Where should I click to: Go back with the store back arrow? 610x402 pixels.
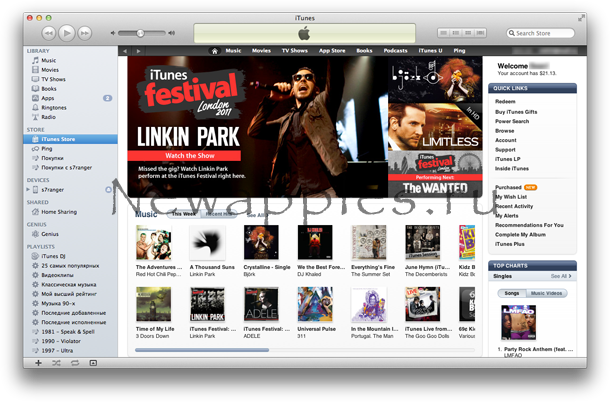click(125, 51)
